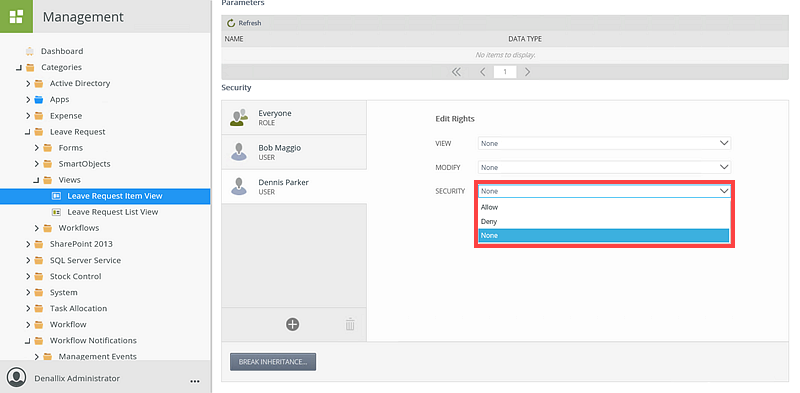Select the Everyone role entry
Screen dimensions: 800x393
tap(294, 117)
